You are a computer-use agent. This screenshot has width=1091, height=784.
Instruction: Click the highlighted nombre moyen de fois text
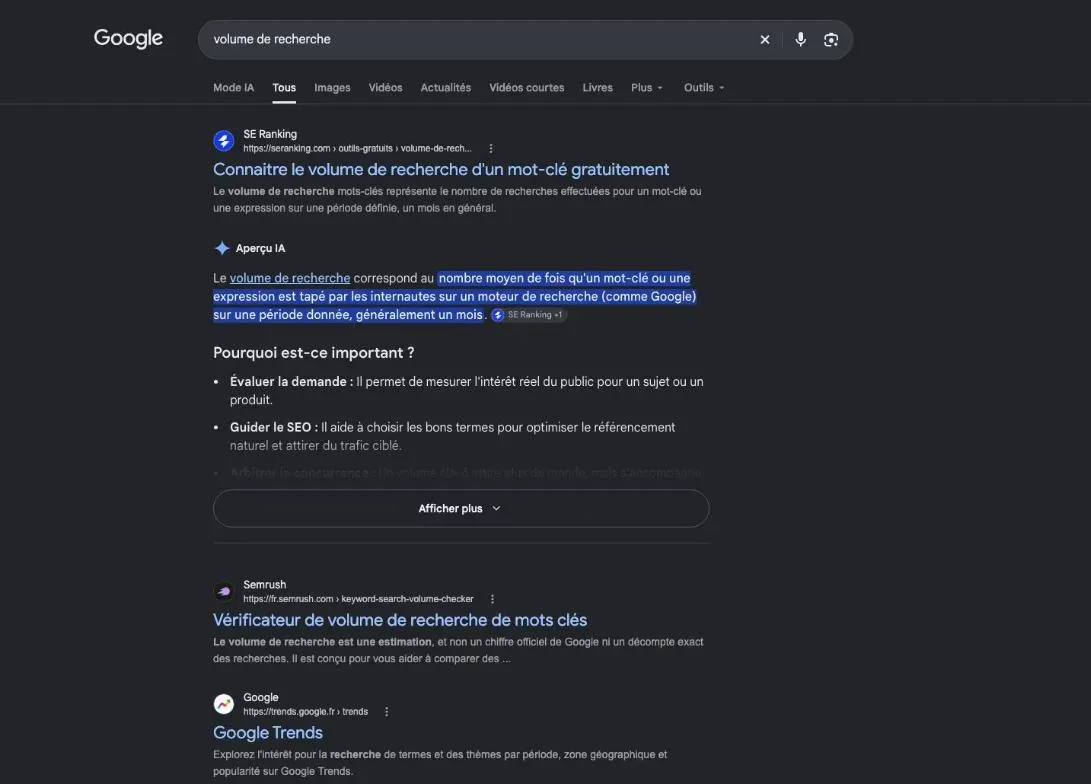[x=455, y=296]
